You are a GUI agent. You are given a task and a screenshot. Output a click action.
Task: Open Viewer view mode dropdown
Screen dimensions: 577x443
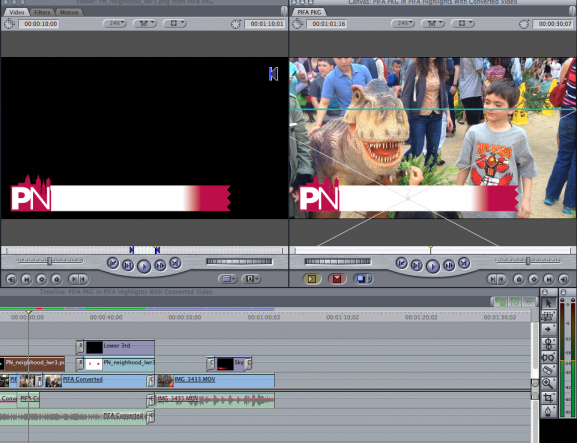click(x=175, y=24)
